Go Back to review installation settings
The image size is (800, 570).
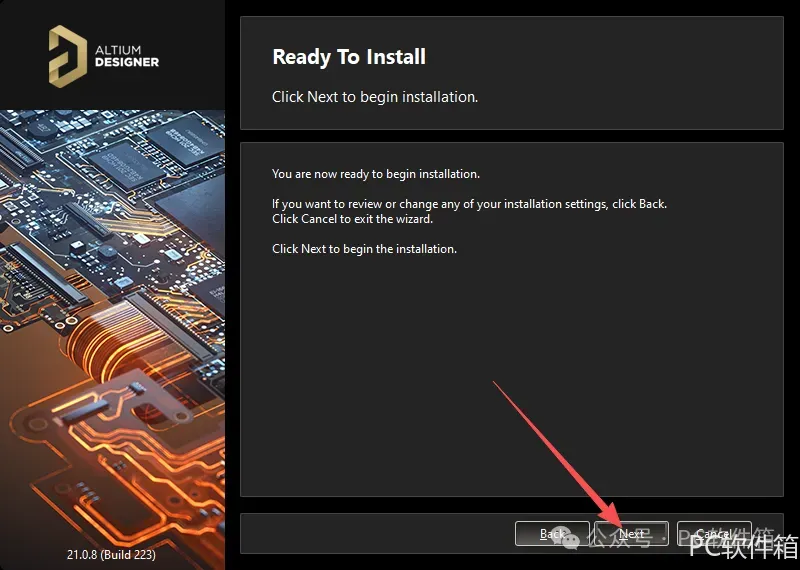(552, 534)
